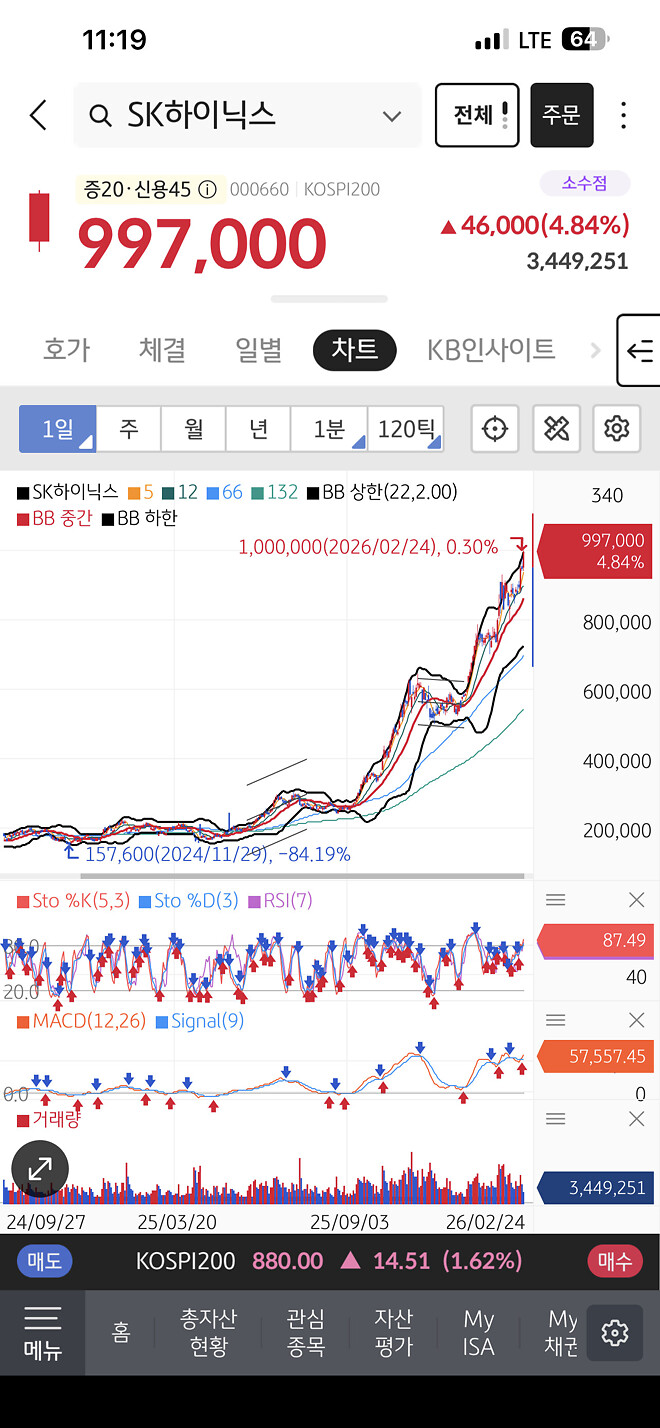The image size is (660, 1428).
Task: Toggle the 소수점 fractional badge
Action: (x=585, y=183)
